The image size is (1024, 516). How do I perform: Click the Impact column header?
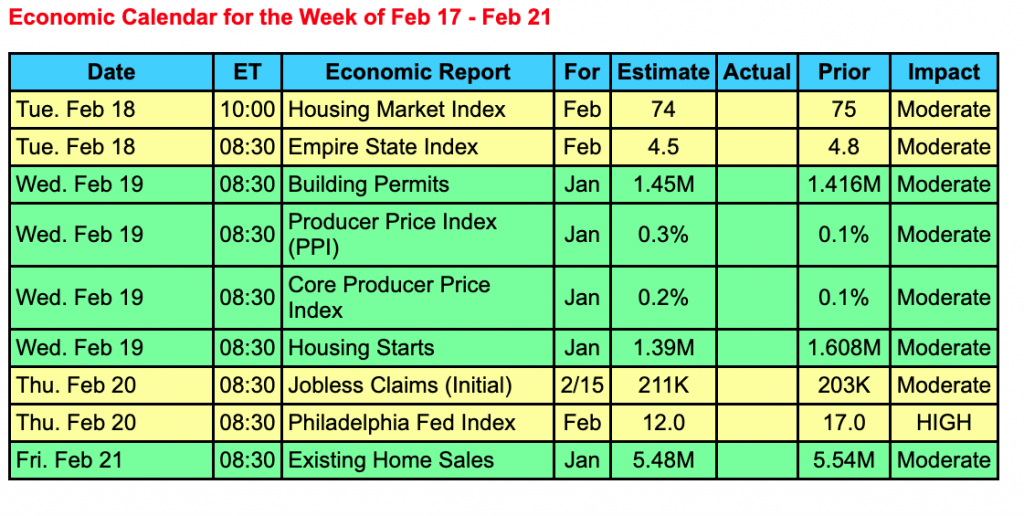[x=943, y=72]
